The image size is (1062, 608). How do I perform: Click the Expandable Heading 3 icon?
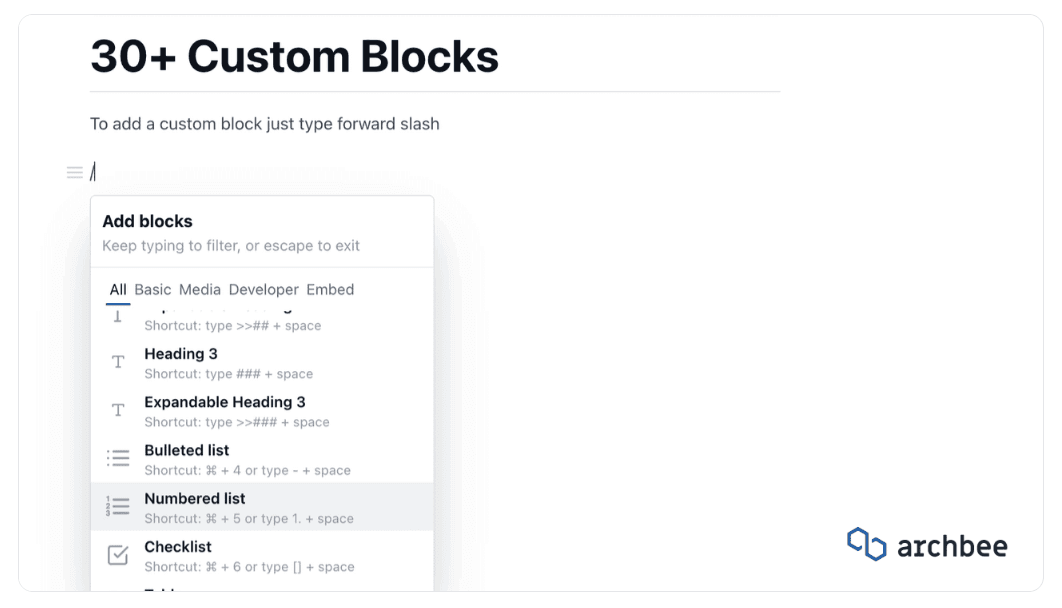118,410
